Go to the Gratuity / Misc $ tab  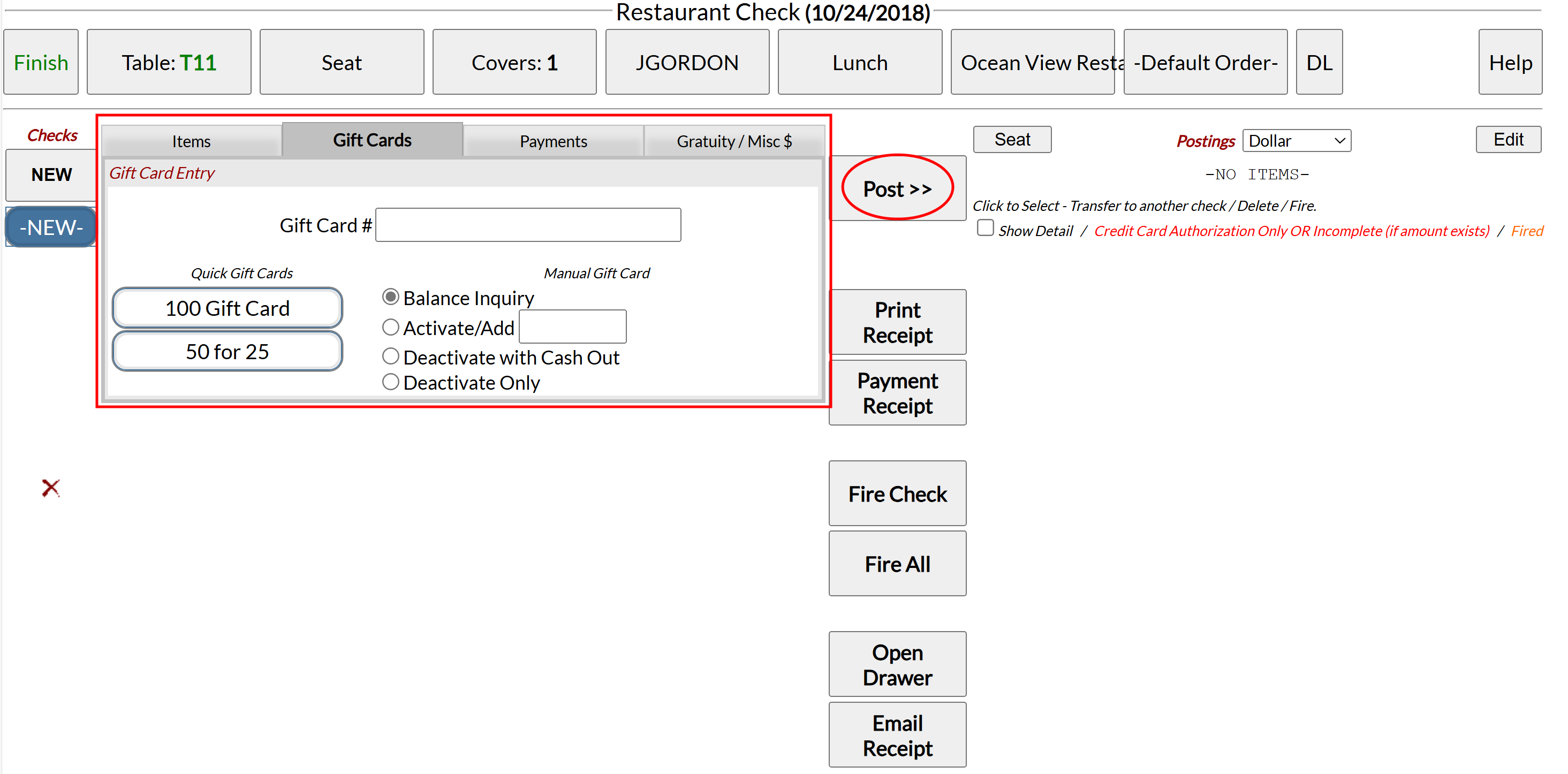pyautogui.click(x=733, y=141)
